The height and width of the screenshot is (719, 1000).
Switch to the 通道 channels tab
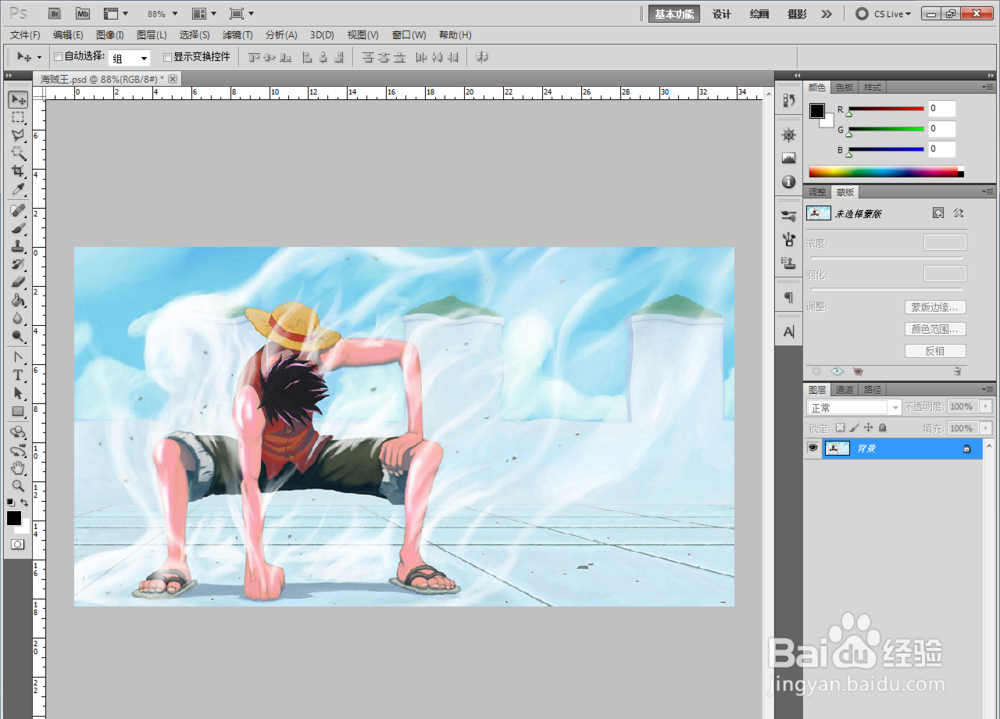[x=844, y=390]
